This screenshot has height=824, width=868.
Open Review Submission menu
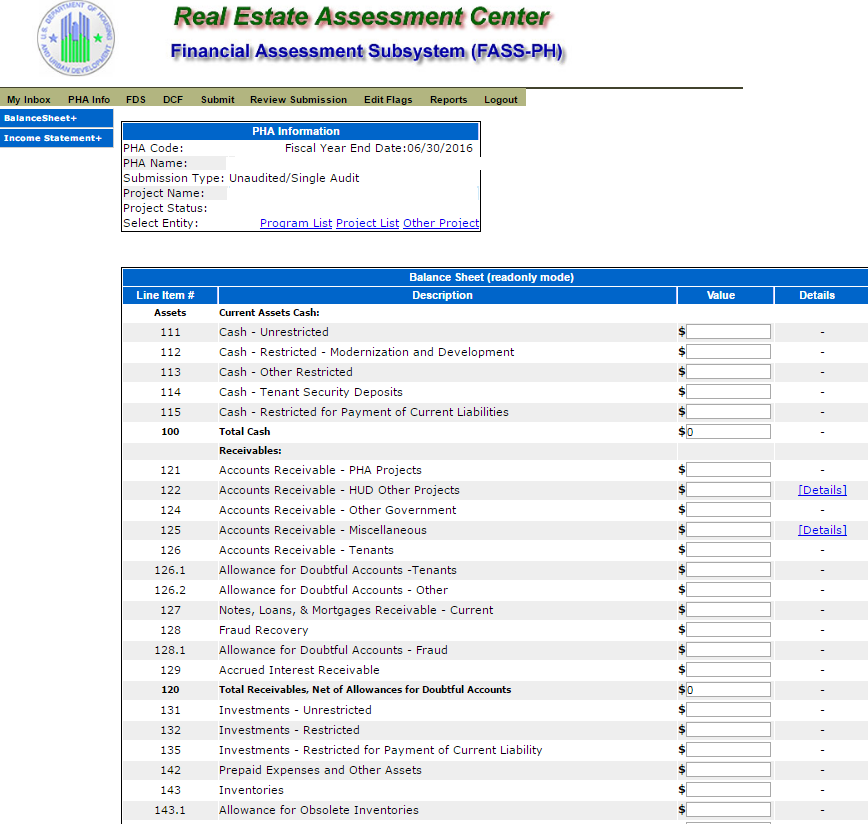(298, 100)
